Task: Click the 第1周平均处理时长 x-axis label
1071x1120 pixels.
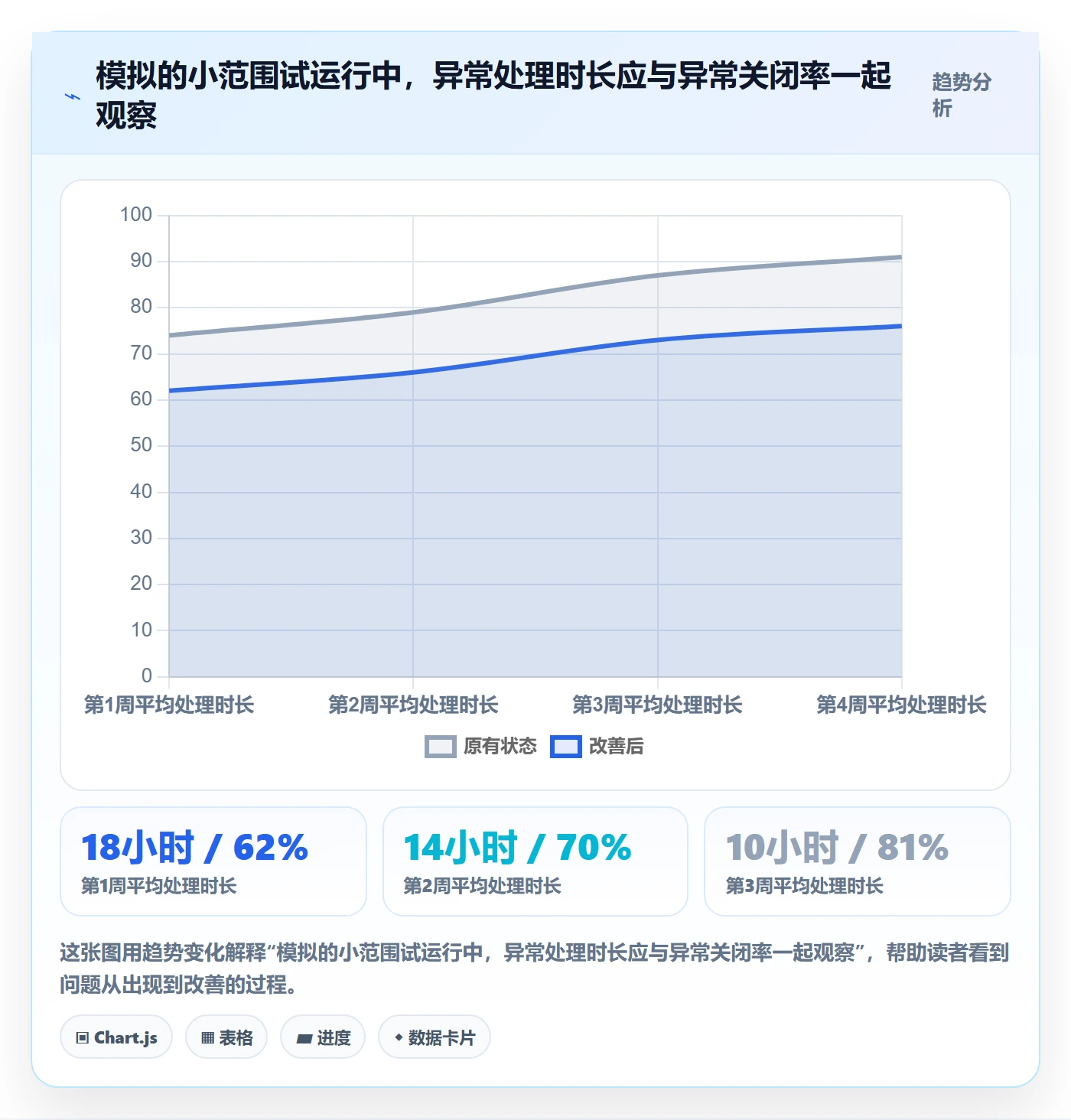Action: click(x=169, y=705)
